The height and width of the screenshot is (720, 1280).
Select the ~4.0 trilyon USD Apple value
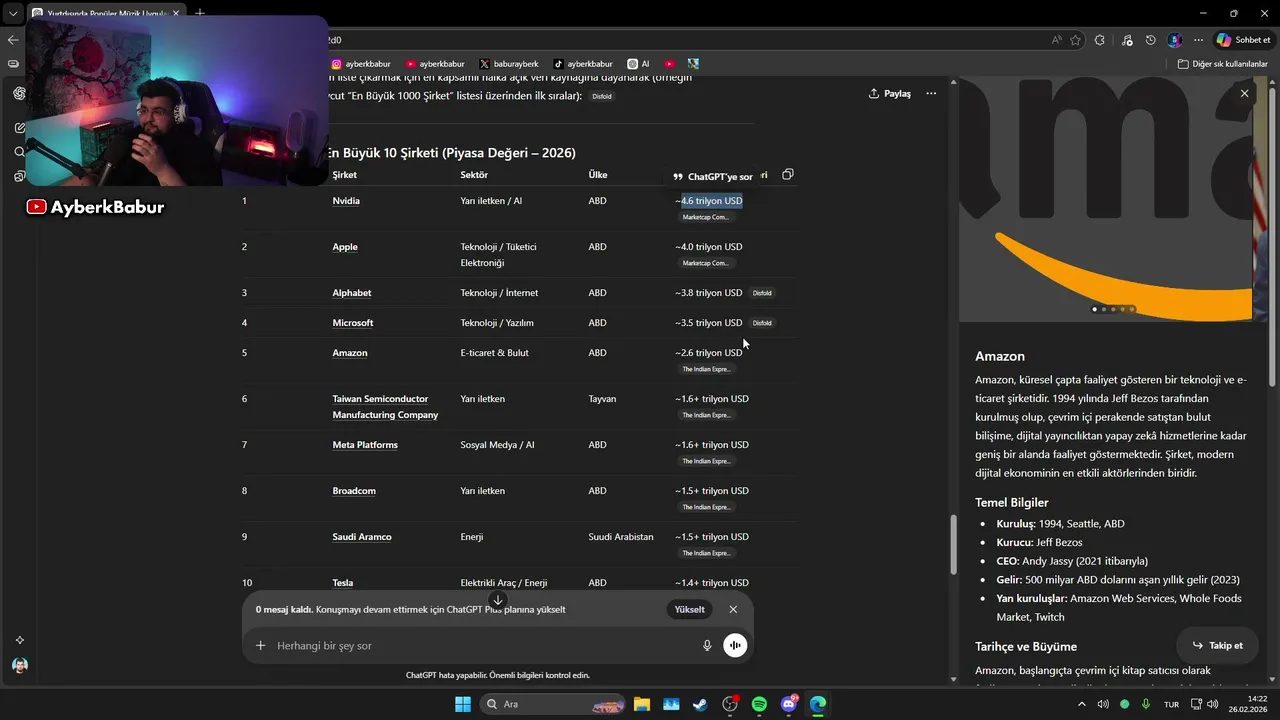[709, 247]
